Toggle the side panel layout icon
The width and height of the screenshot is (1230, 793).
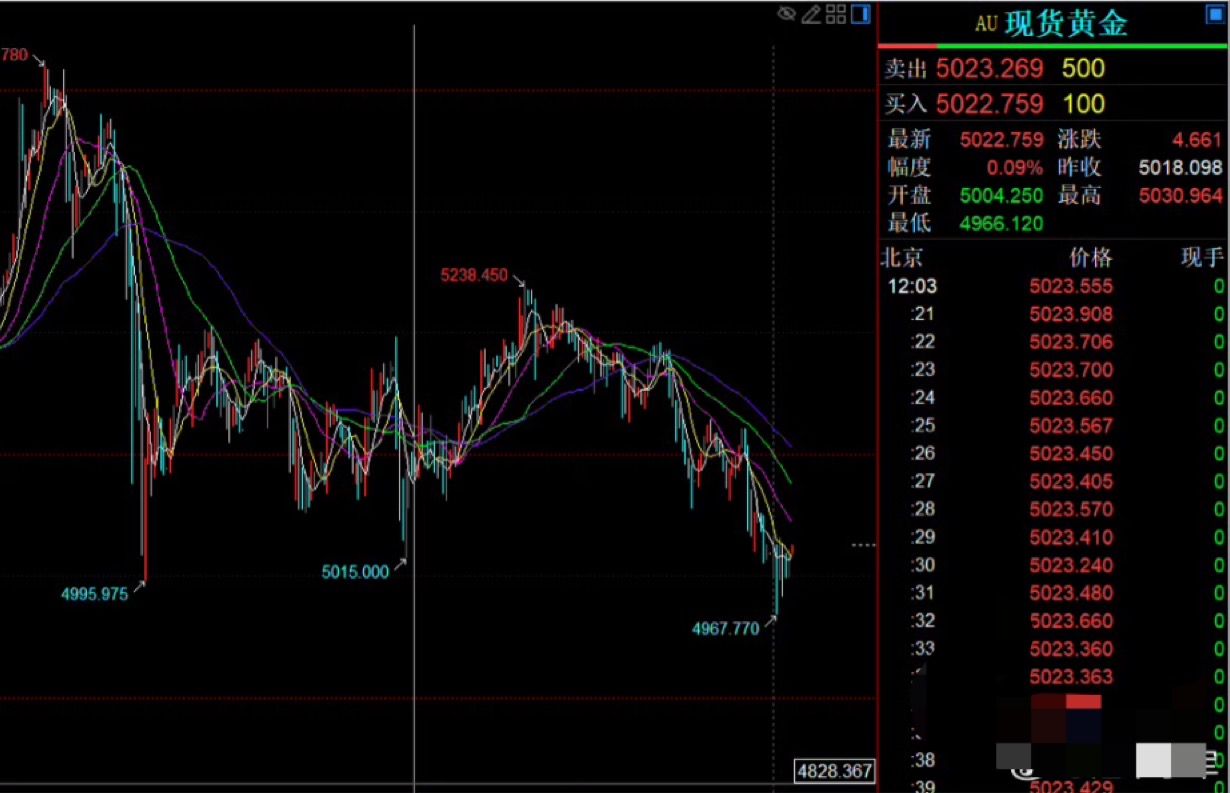pyautogui.click(x=860, y=14)
